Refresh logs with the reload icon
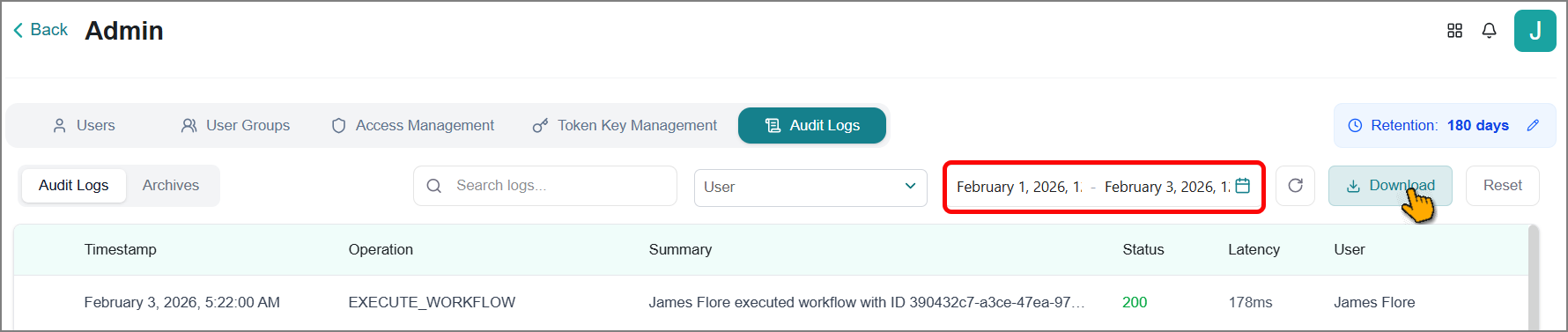Viewport: 1568px width, 332px height. 1295,186
